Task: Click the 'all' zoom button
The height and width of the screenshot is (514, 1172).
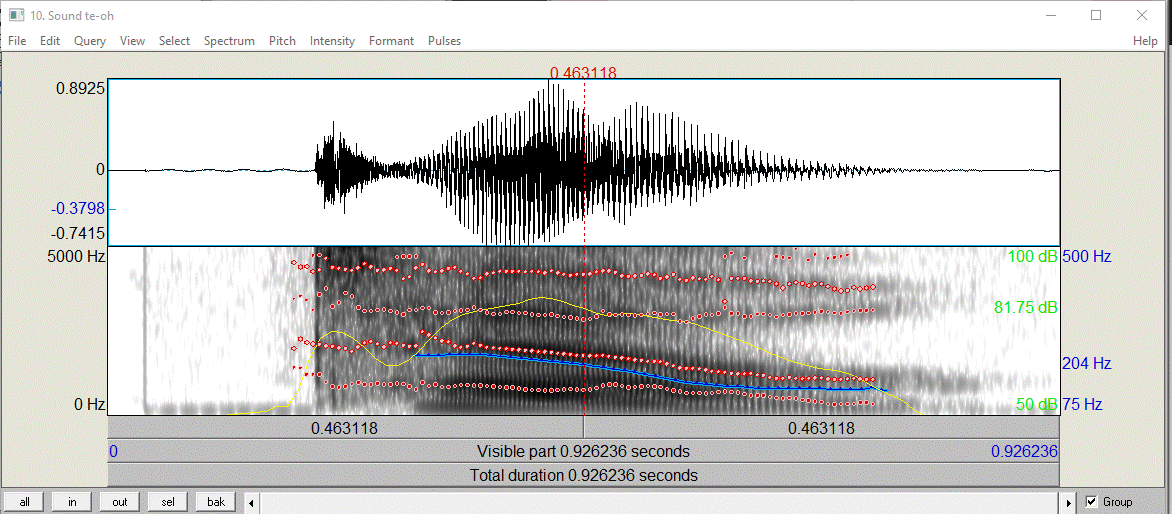Action: pyautogui.click(x=25, y=501)
